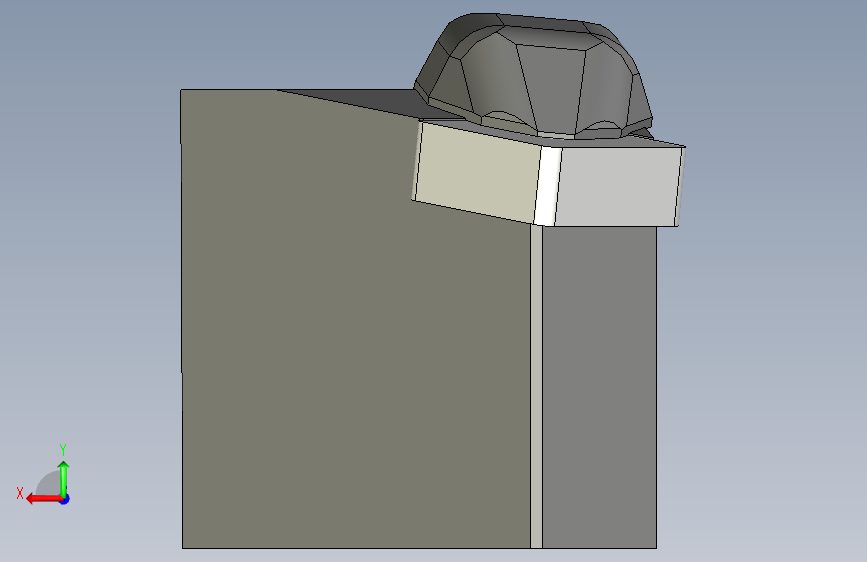Select the beige angled bracket face

pyautogui.click(x=476, y=173)
